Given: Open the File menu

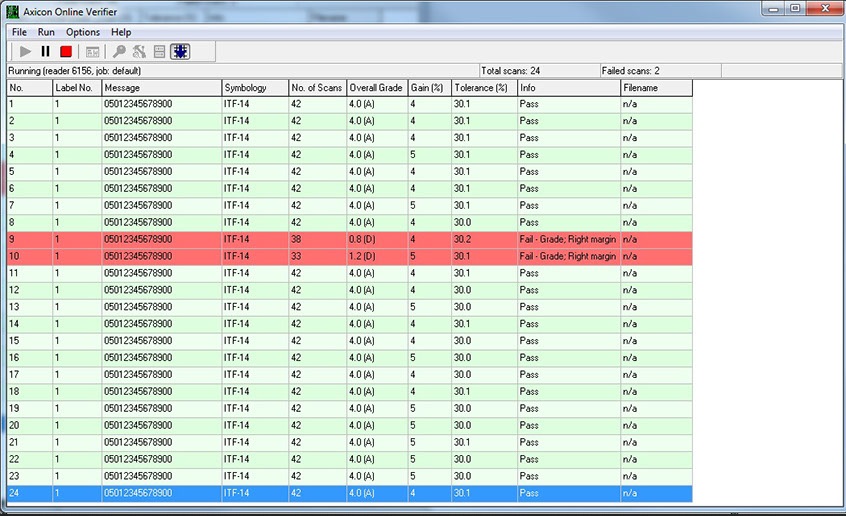Looking at the screenshot, I should coord(19,32).
